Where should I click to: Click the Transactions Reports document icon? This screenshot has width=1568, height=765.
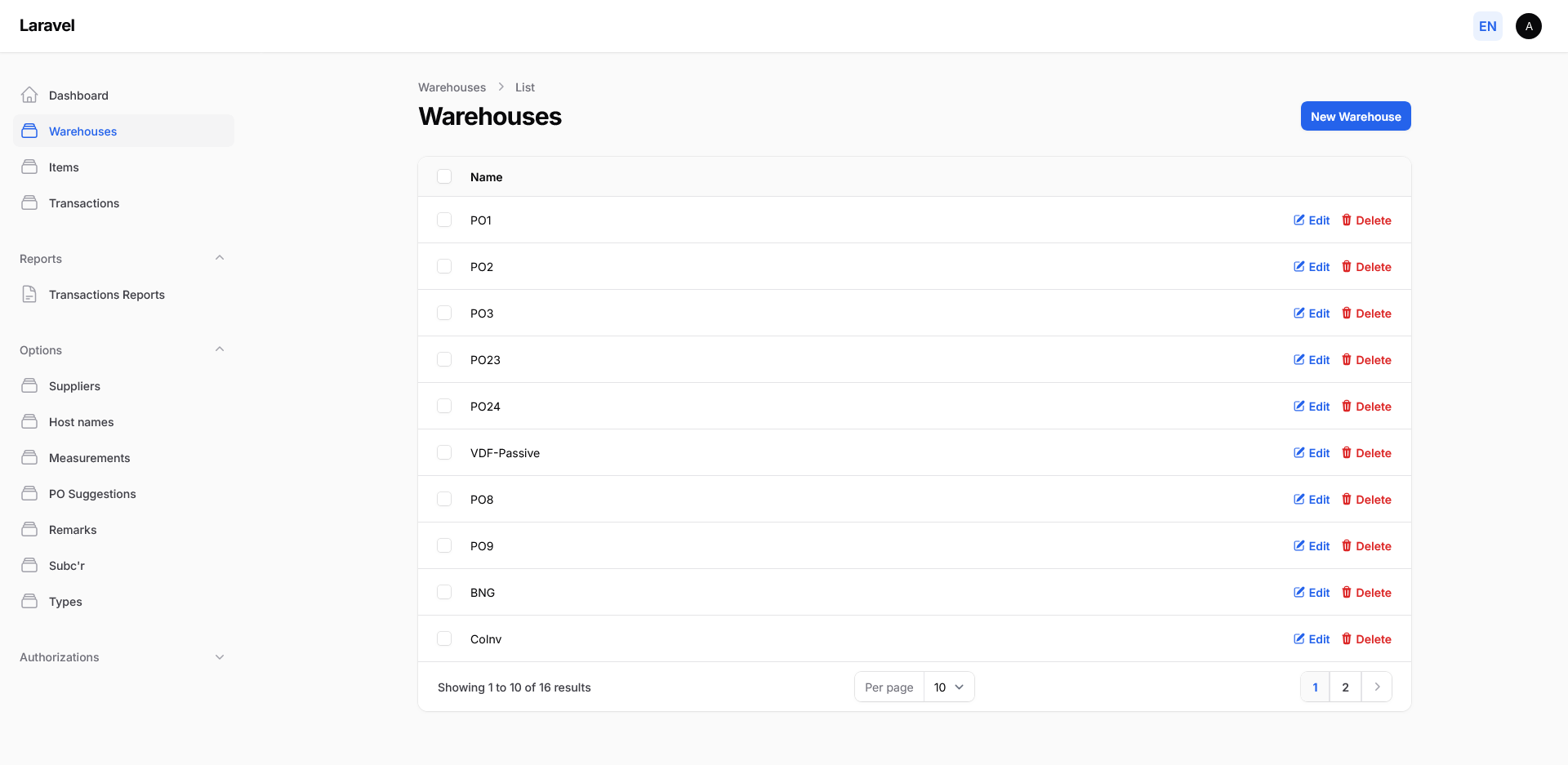29,295
